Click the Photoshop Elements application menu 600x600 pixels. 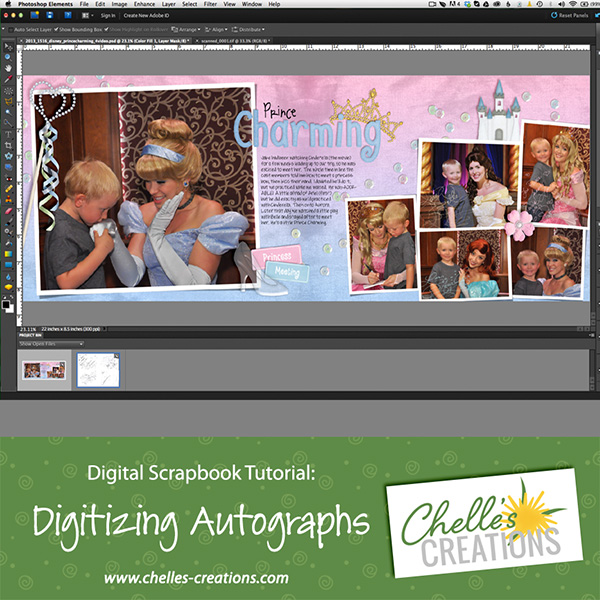pos(45,4)
